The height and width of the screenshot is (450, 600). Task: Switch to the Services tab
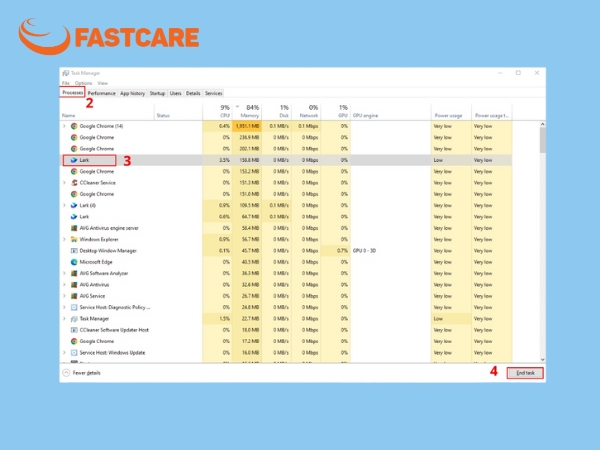click(214, 93)
